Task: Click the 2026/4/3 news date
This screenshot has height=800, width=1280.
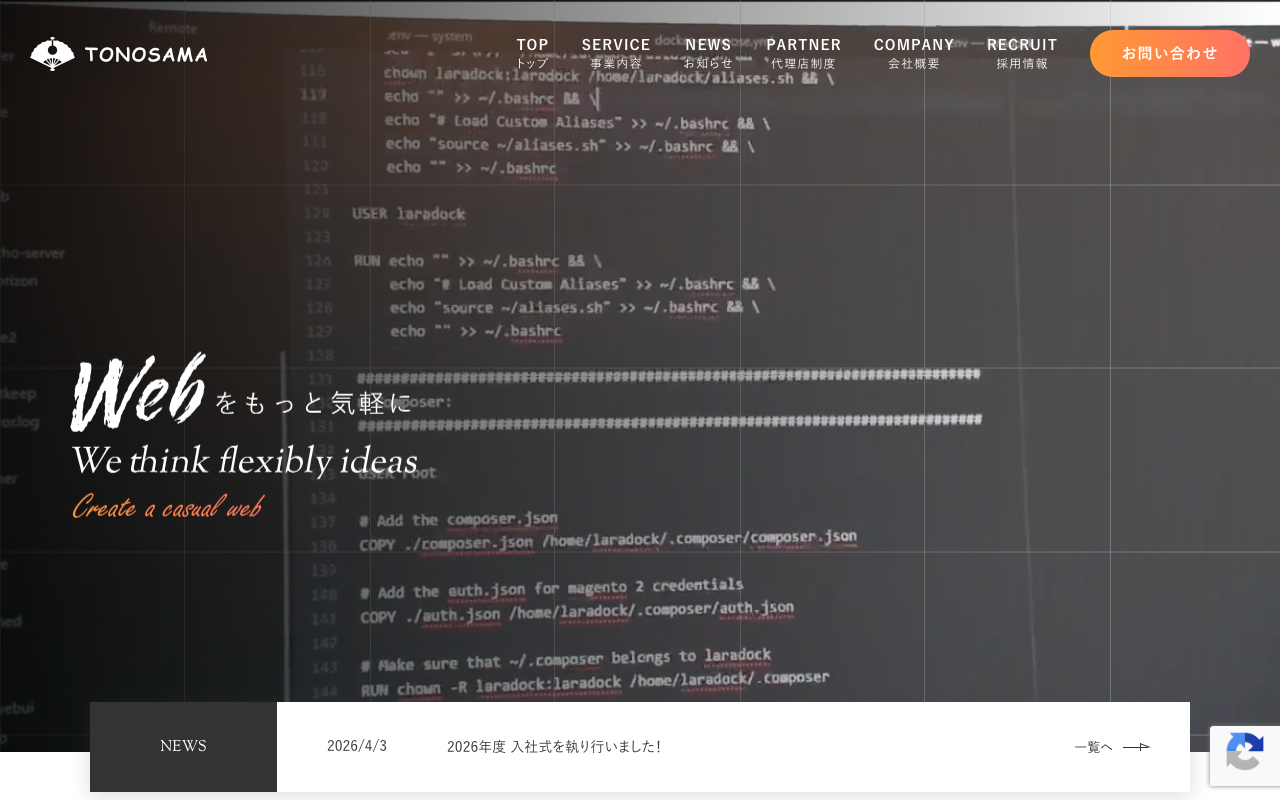Action: [x=357, y=746]
